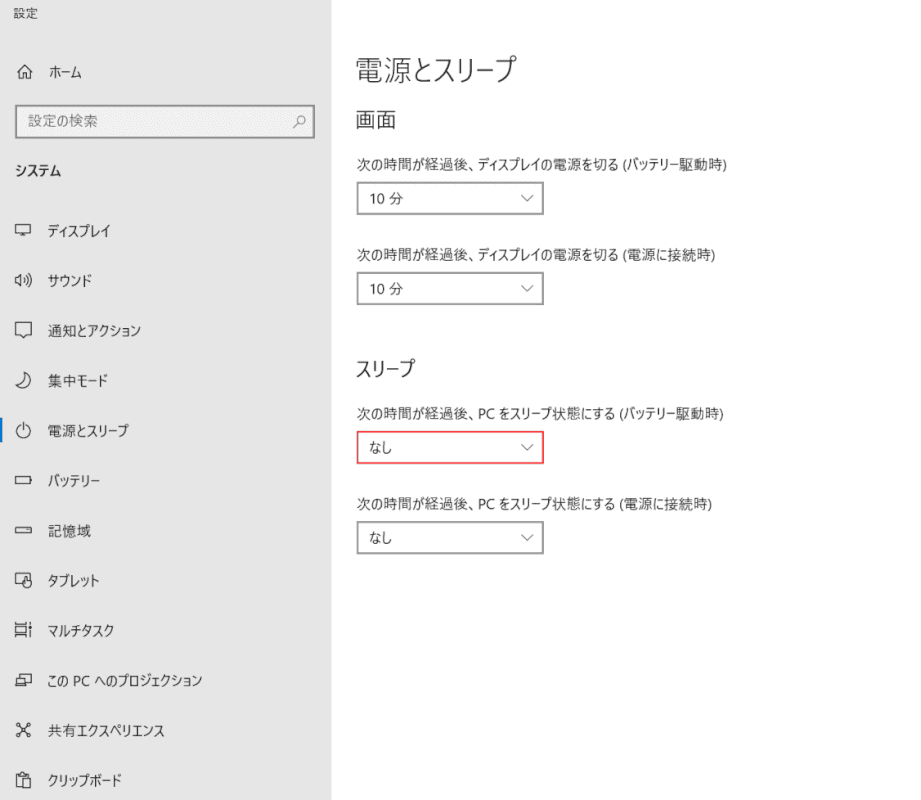
Task: Click the 画面 section heading
Action: [x=376, y=120]
